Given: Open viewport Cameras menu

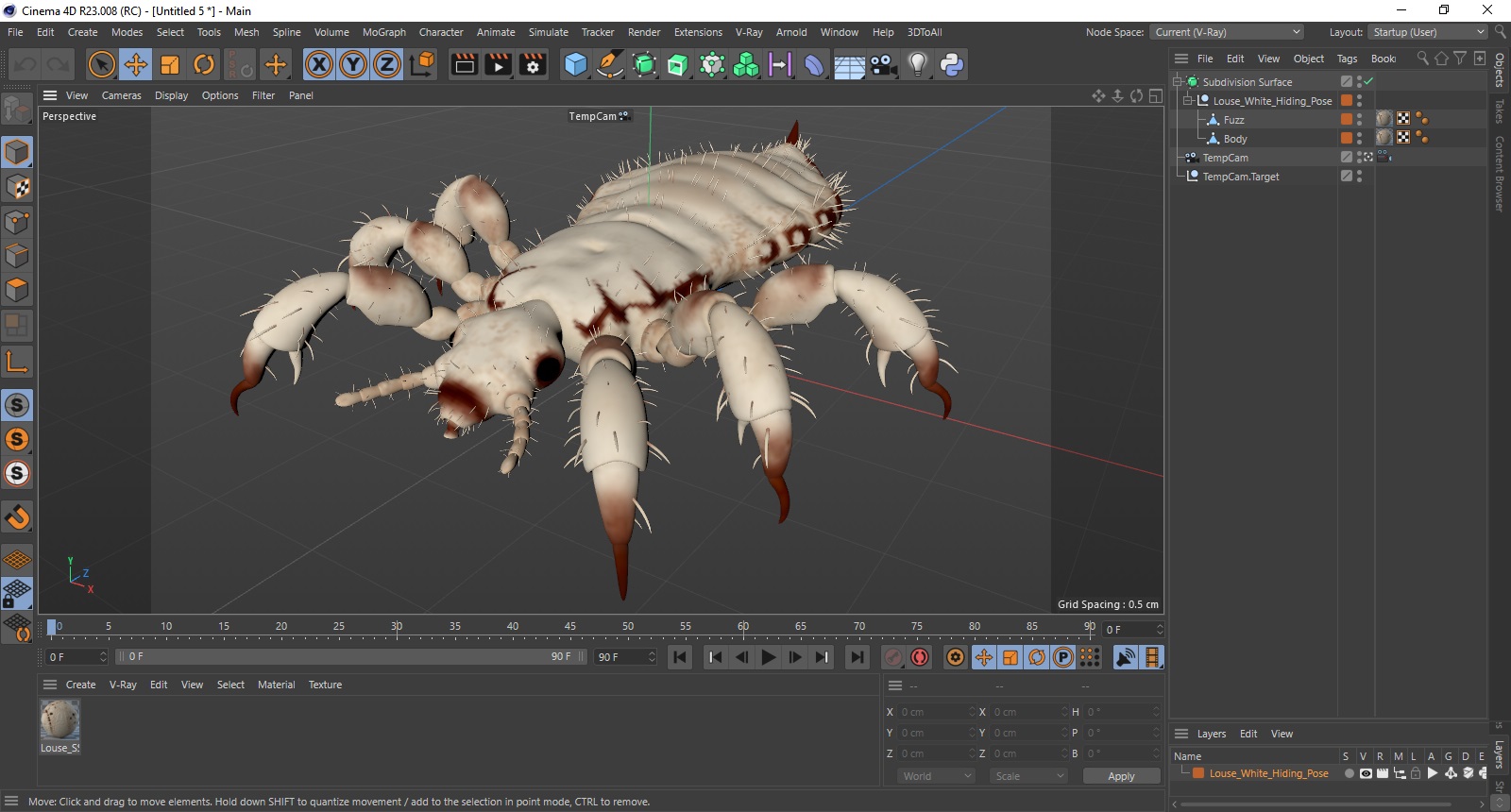Looking at the screenshot, I should pos(121,95).
